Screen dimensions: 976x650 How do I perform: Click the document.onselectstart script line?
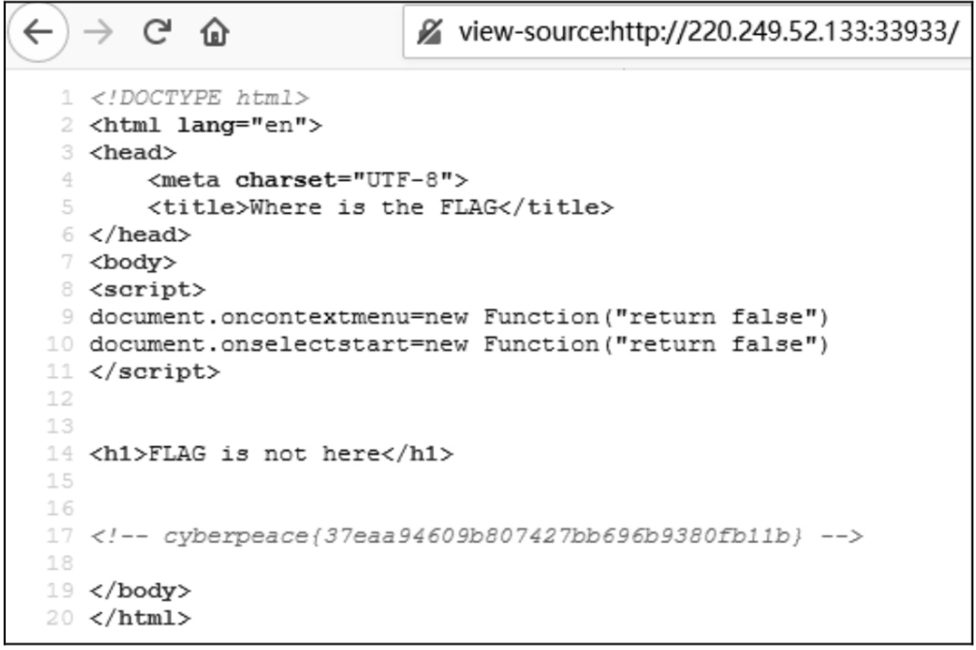pyautogui.click(x=459, y=344)
